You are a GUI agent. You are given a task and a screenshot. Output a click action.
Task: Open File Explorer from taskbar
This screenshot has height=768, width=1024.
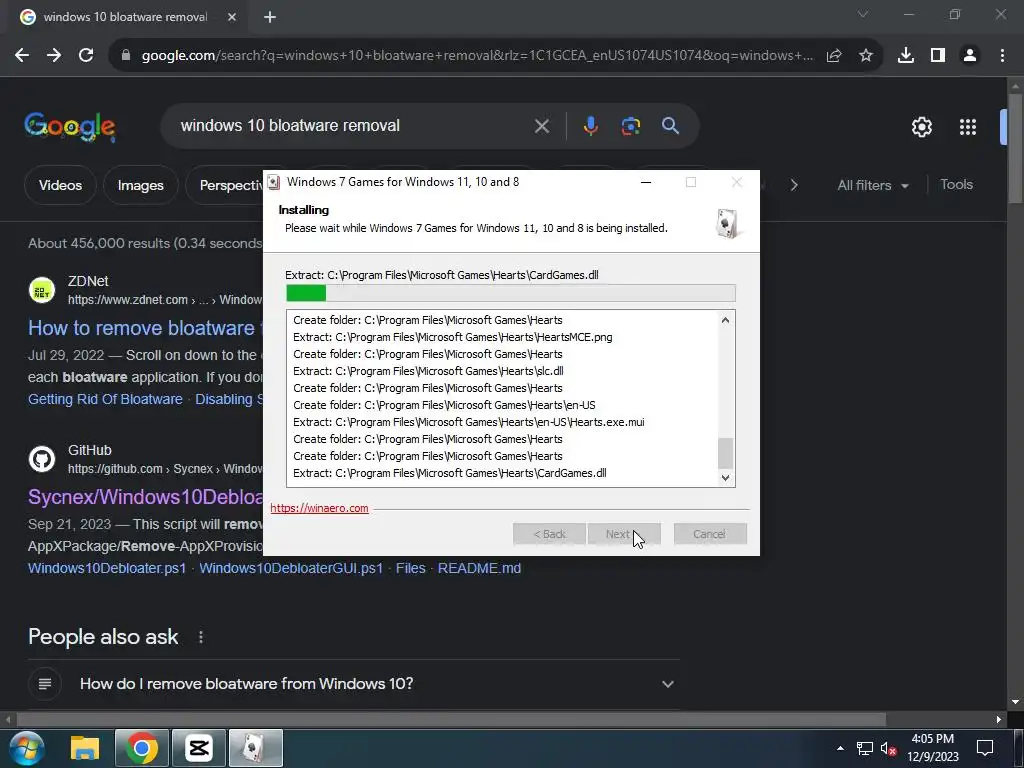(85, 748)
